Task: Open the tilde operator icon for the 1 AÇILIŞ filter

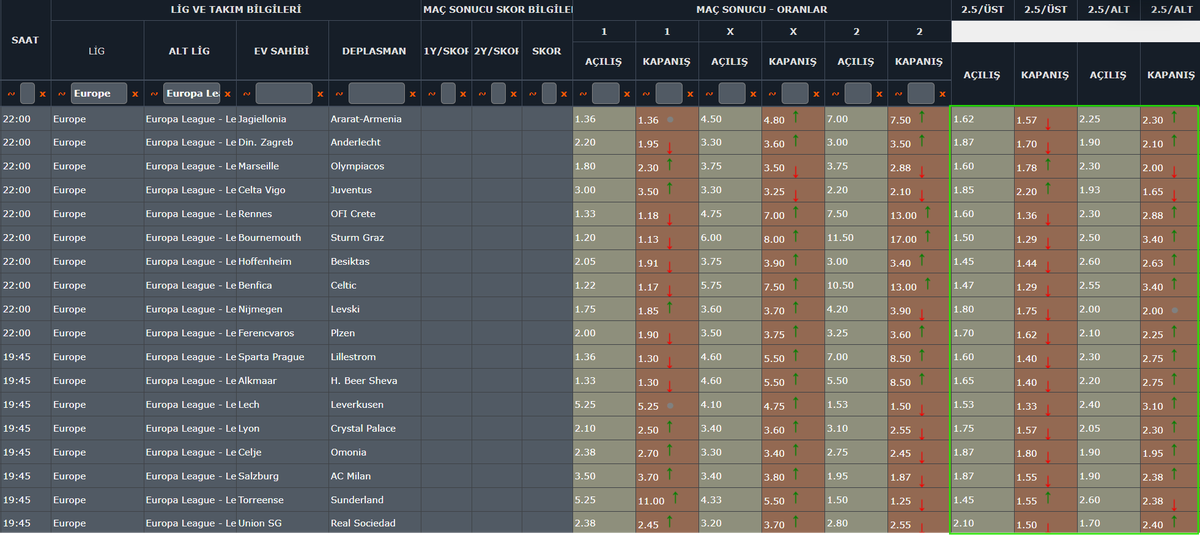Action: pyautogui.click(x=583, y=94)
